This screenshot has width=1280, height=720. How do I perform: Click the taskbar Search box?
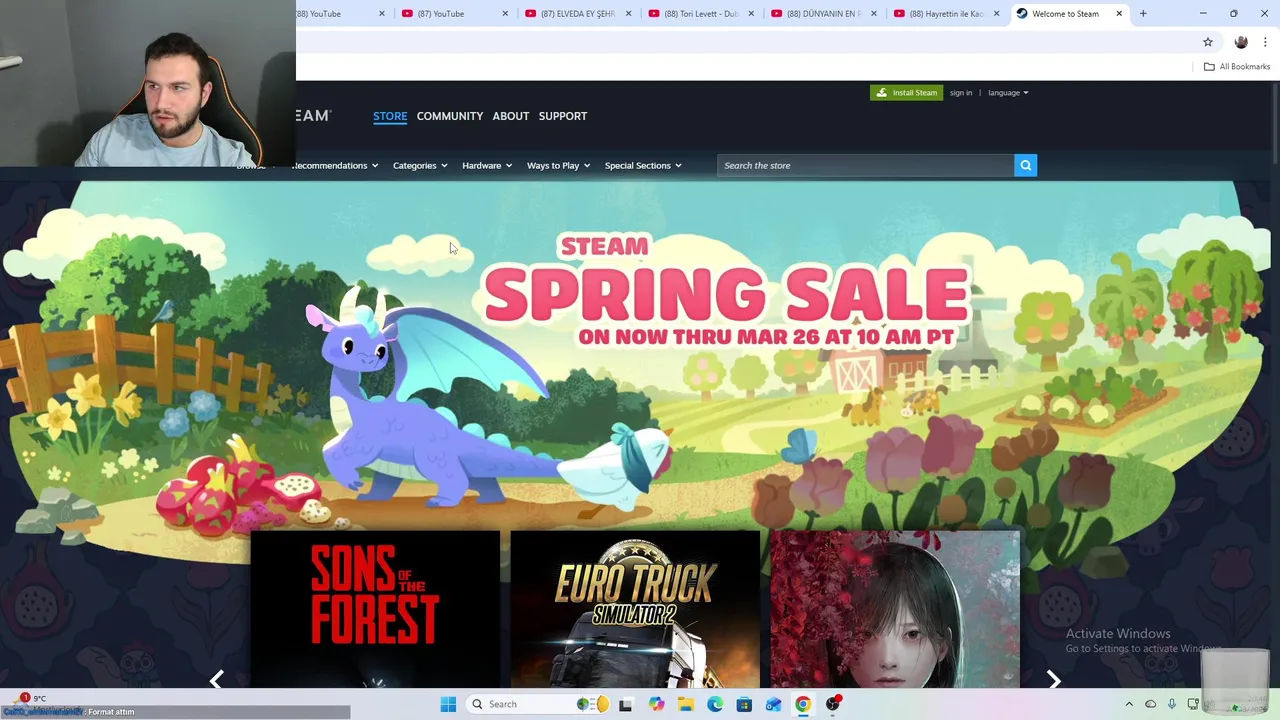tap(538, 704)
